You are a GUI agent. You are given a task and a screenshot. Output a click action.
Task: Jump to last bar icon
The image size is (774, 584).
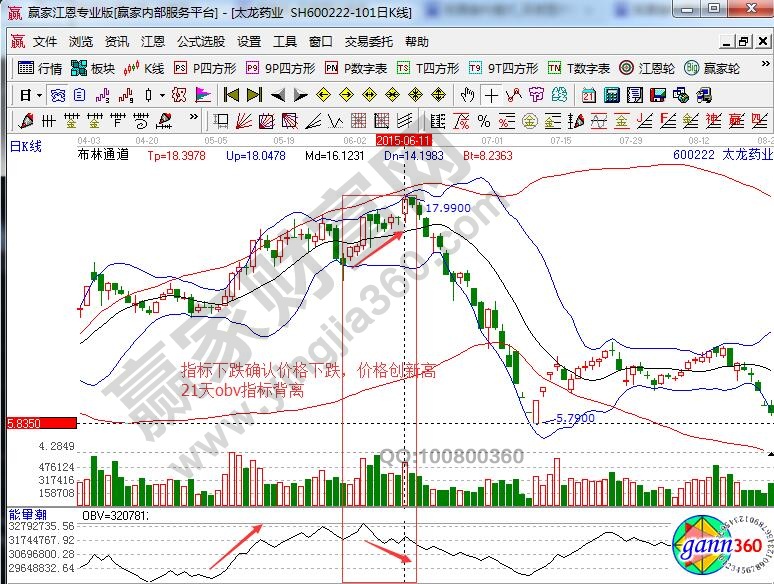point(254,95)
